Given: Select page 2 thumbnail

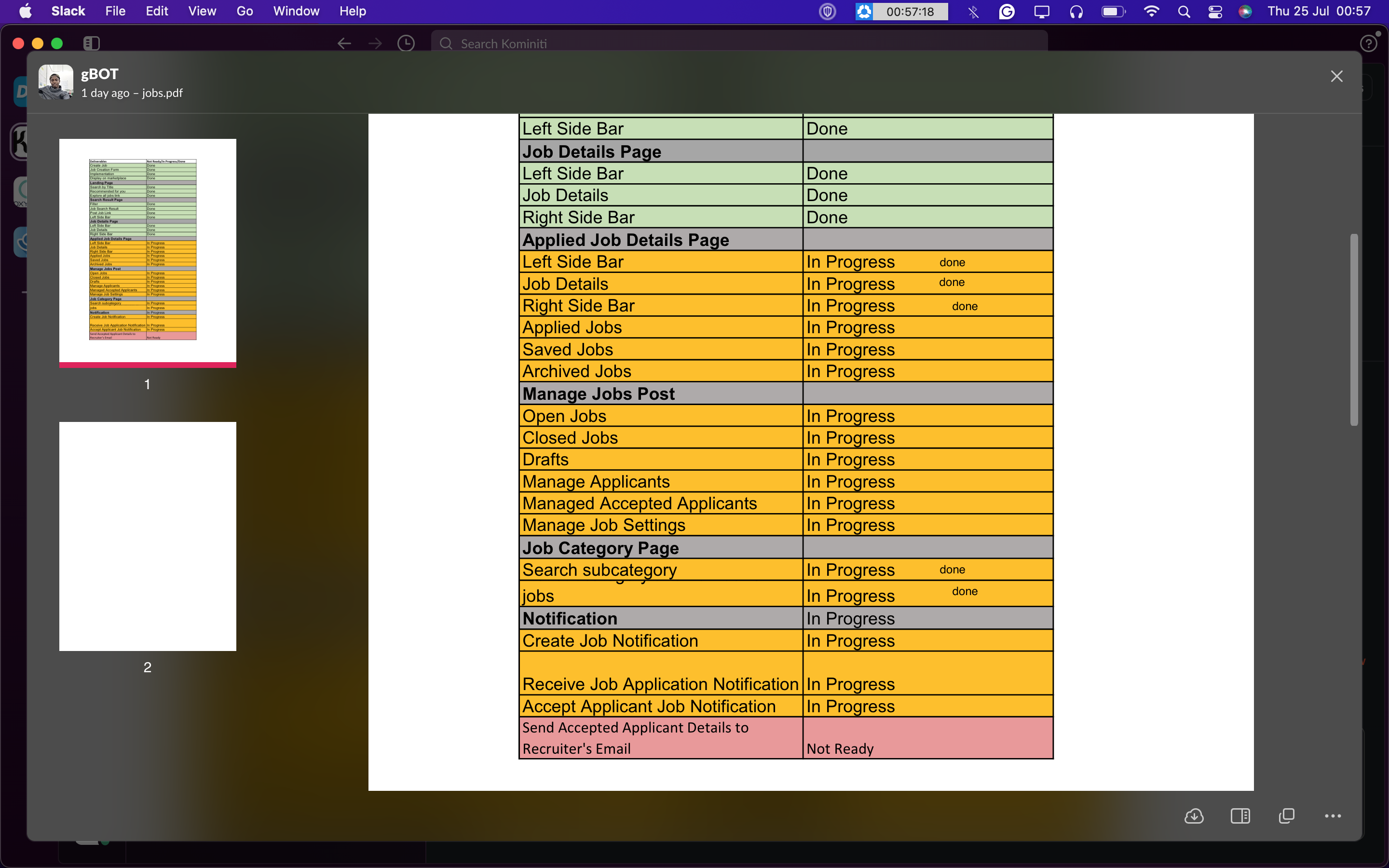Looking at the screenshot, I should (148, 536).
